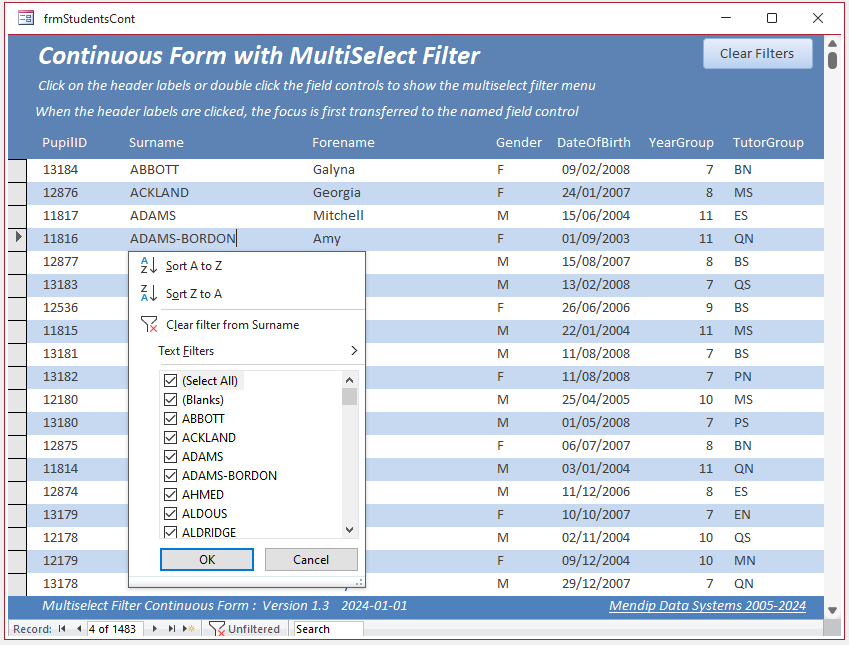Choose Sort Z to A menu item
Screen dimensions: 849x645
[x=246, y=294]
